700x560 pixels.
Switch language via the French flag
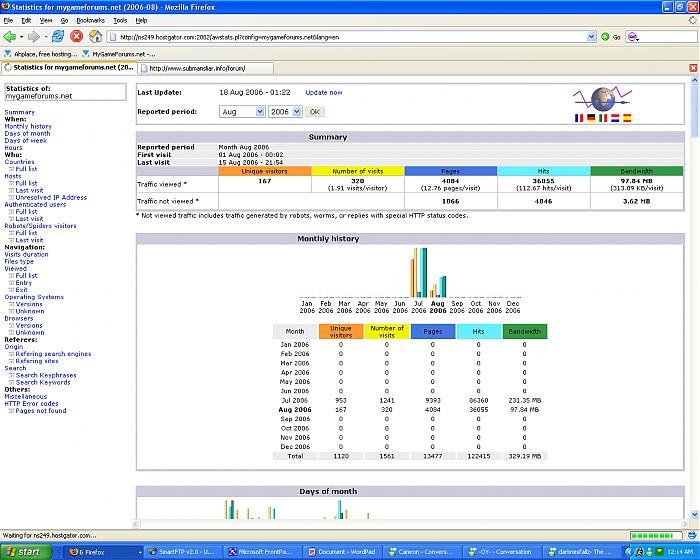coord(579,117)
